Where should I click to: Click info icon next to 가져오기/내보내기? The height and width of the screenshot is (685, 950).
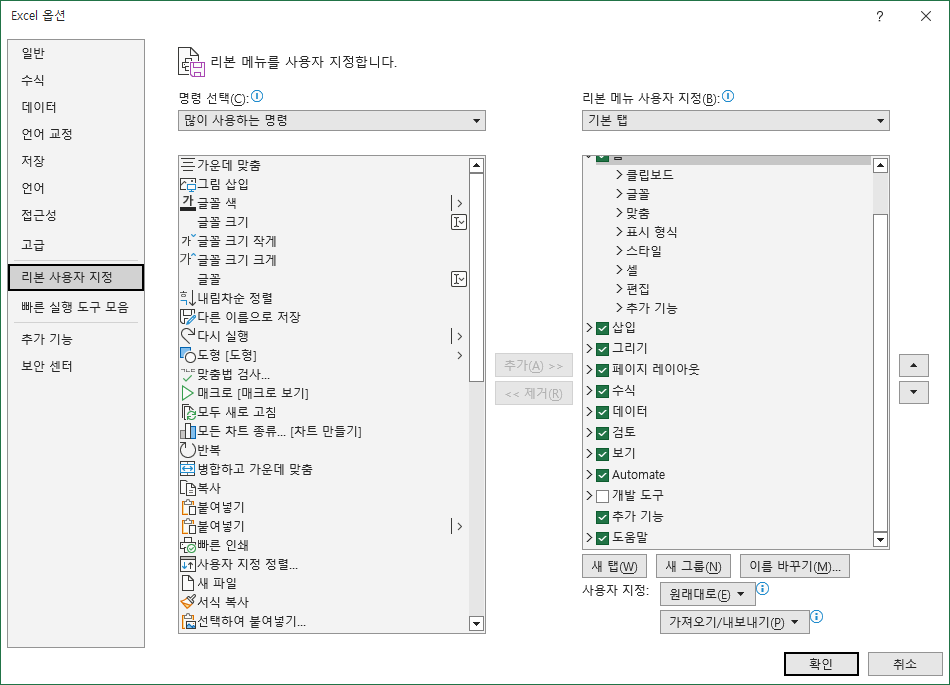click(817, 617)
